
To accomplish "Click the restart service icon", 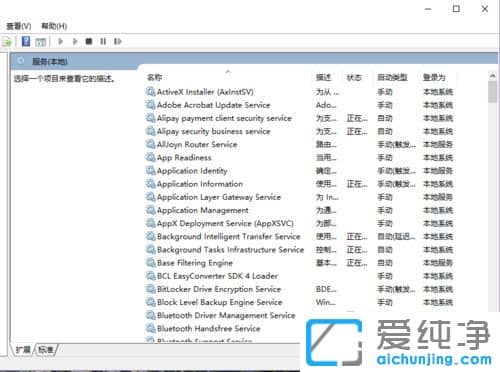I will click(117, 41).
